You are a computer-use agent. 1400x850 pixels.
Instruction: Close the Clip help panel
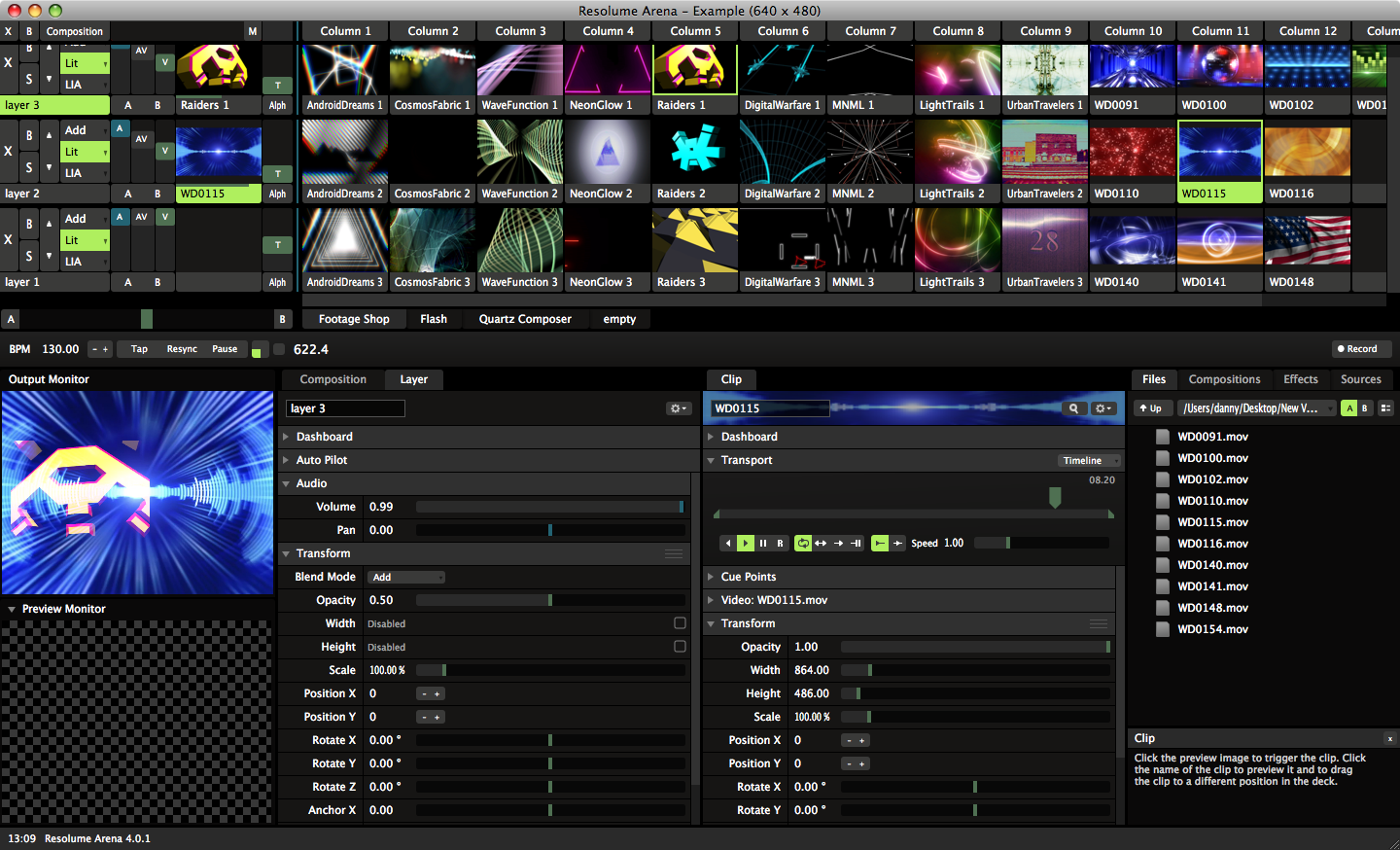1389,739
